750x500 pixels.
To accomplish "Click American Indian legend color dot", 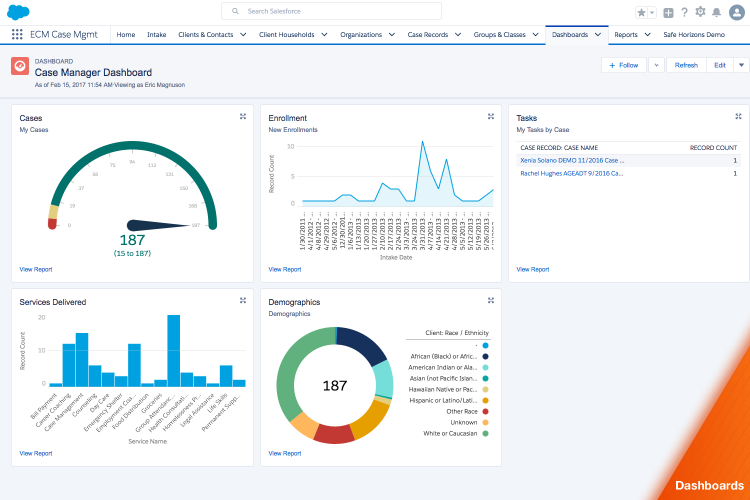I will 485,367.
